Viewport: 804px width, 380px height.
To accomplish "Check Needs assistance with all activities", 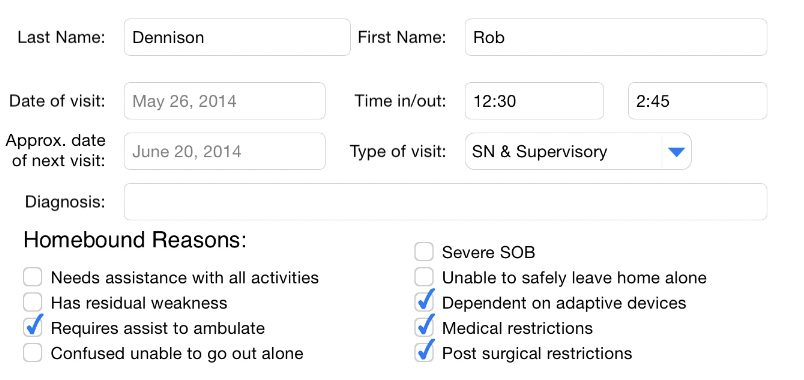I will (32, 277).
